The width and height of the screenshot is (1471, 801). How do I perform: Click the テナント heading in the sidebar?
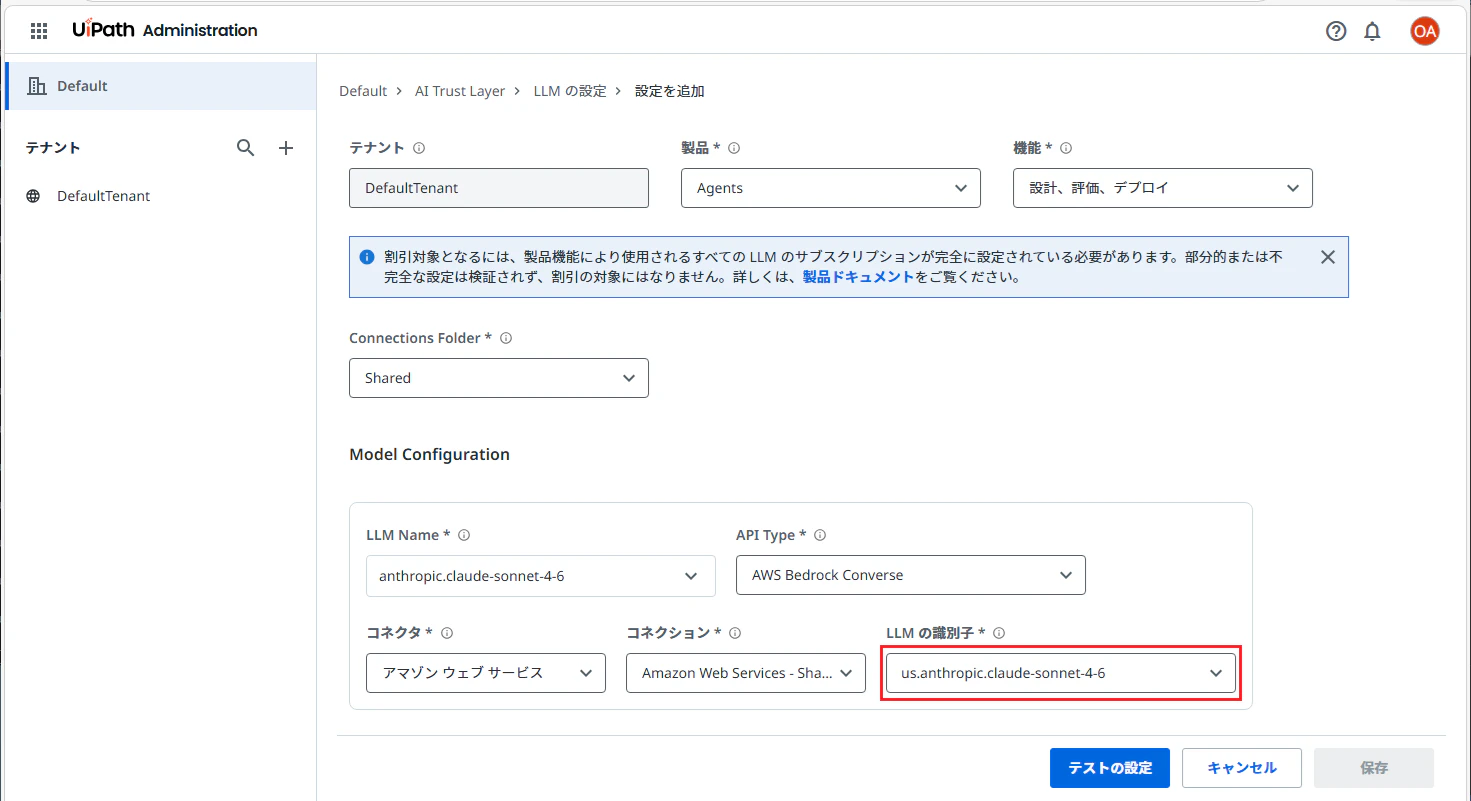coord(53,148)
